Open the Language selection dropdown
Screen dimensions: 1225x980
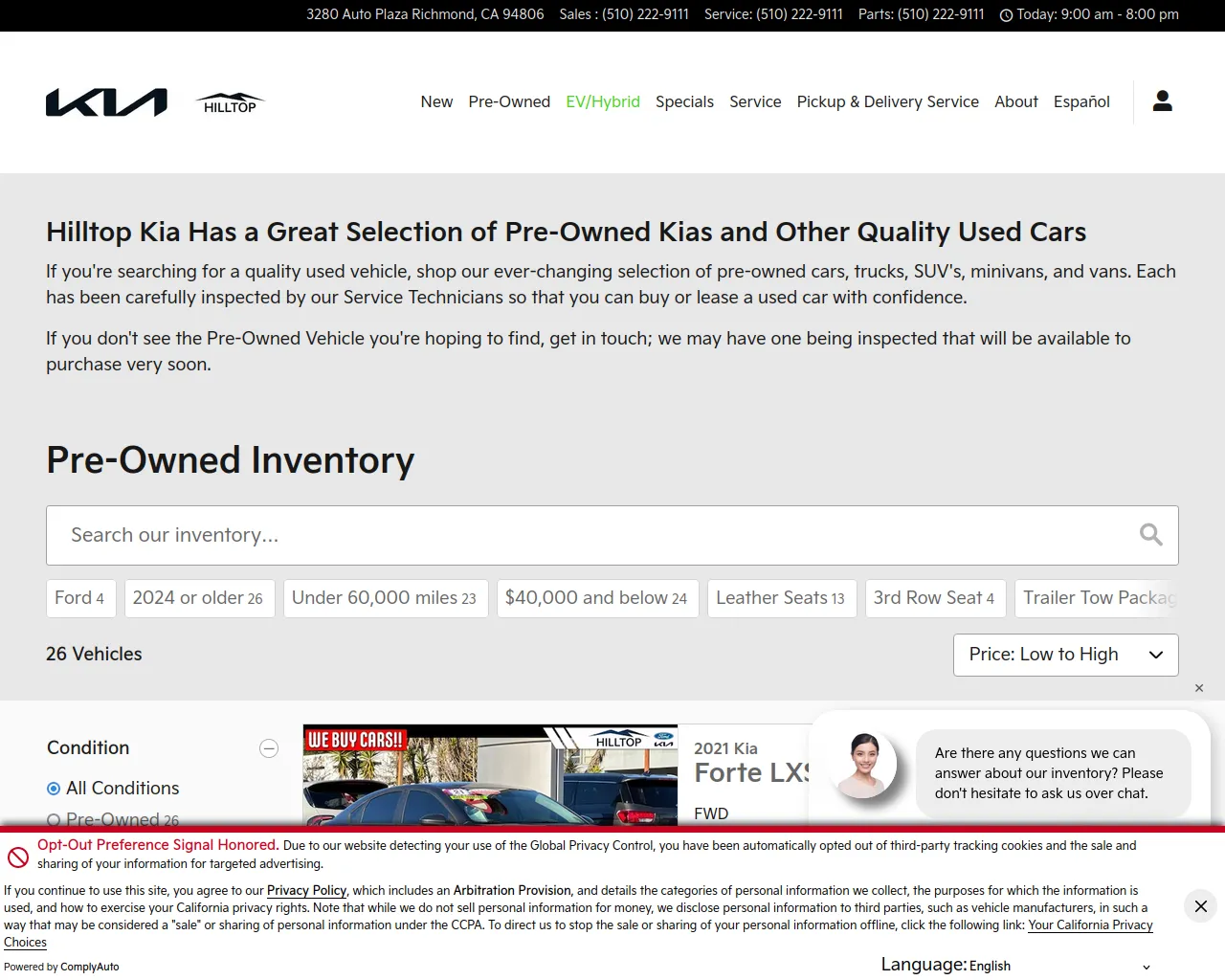click(1059, 966)
